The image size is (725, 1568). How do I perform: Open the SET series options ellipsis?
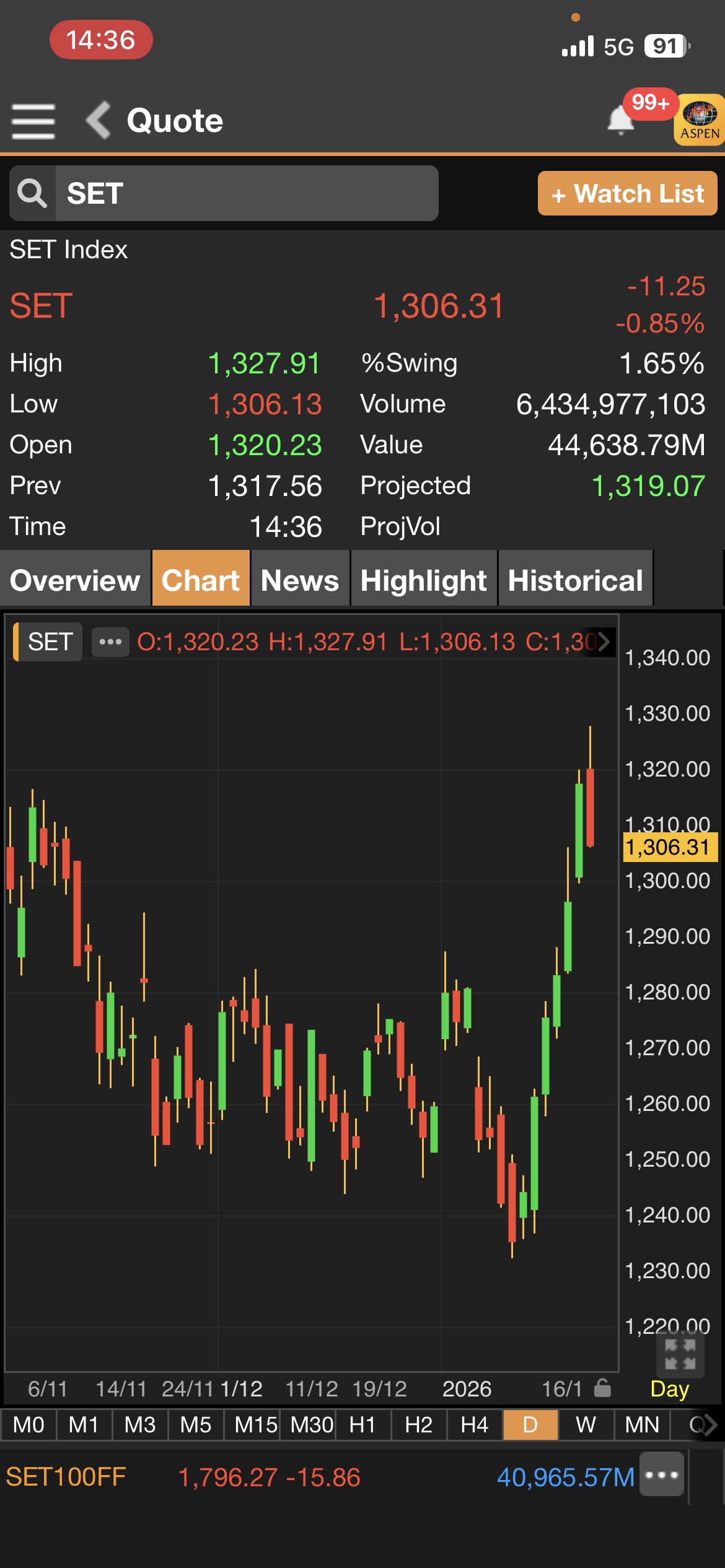pos(110,642)
